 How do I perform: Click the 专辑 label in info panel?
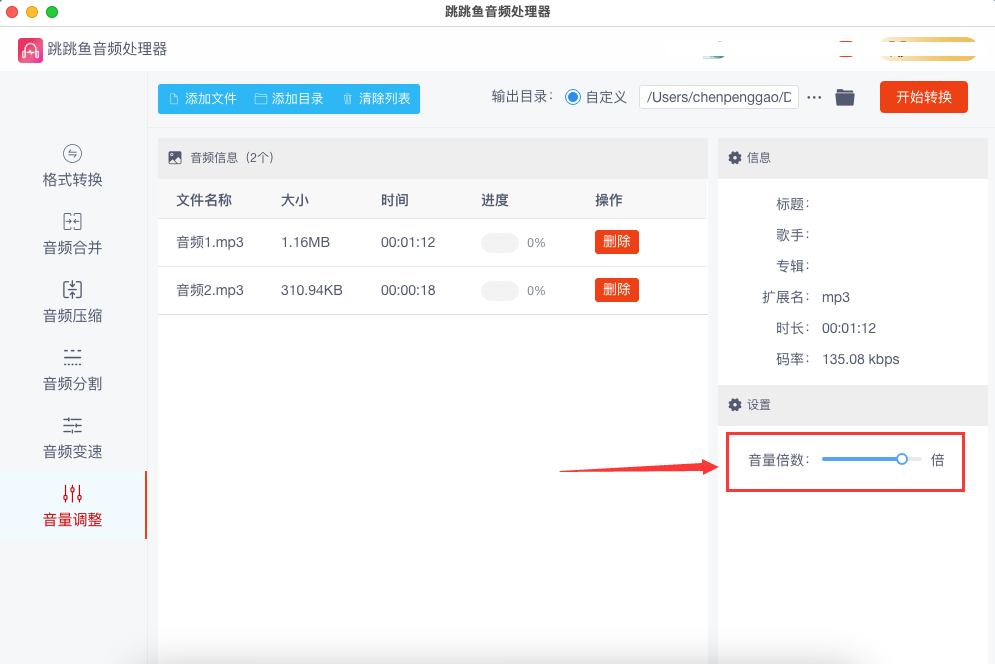[793, 265]
